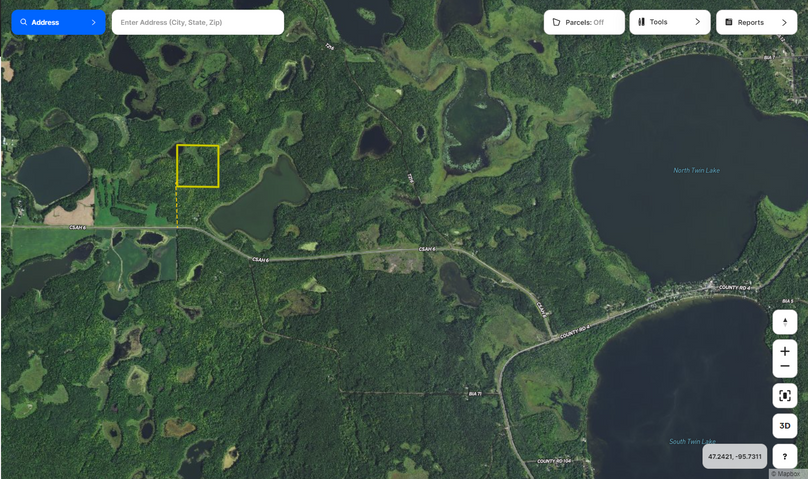Zoom in with the plus button
The image size is (808, 479).
[785, 351]
